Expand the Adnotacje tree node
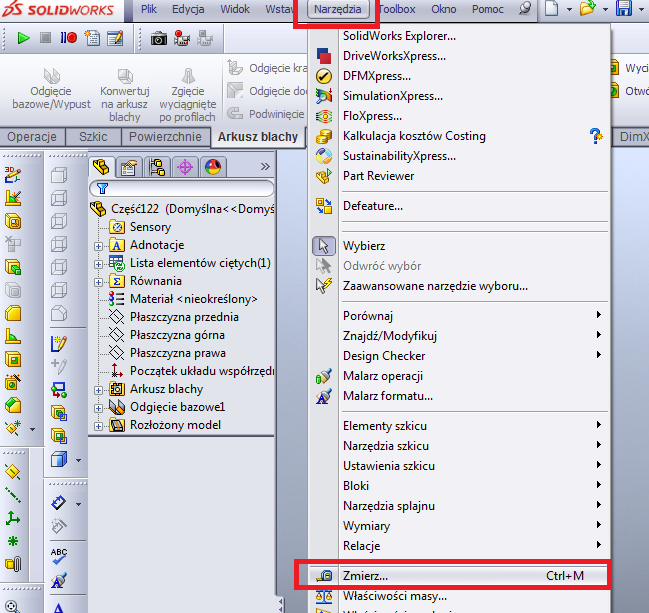 click(98, 246)
